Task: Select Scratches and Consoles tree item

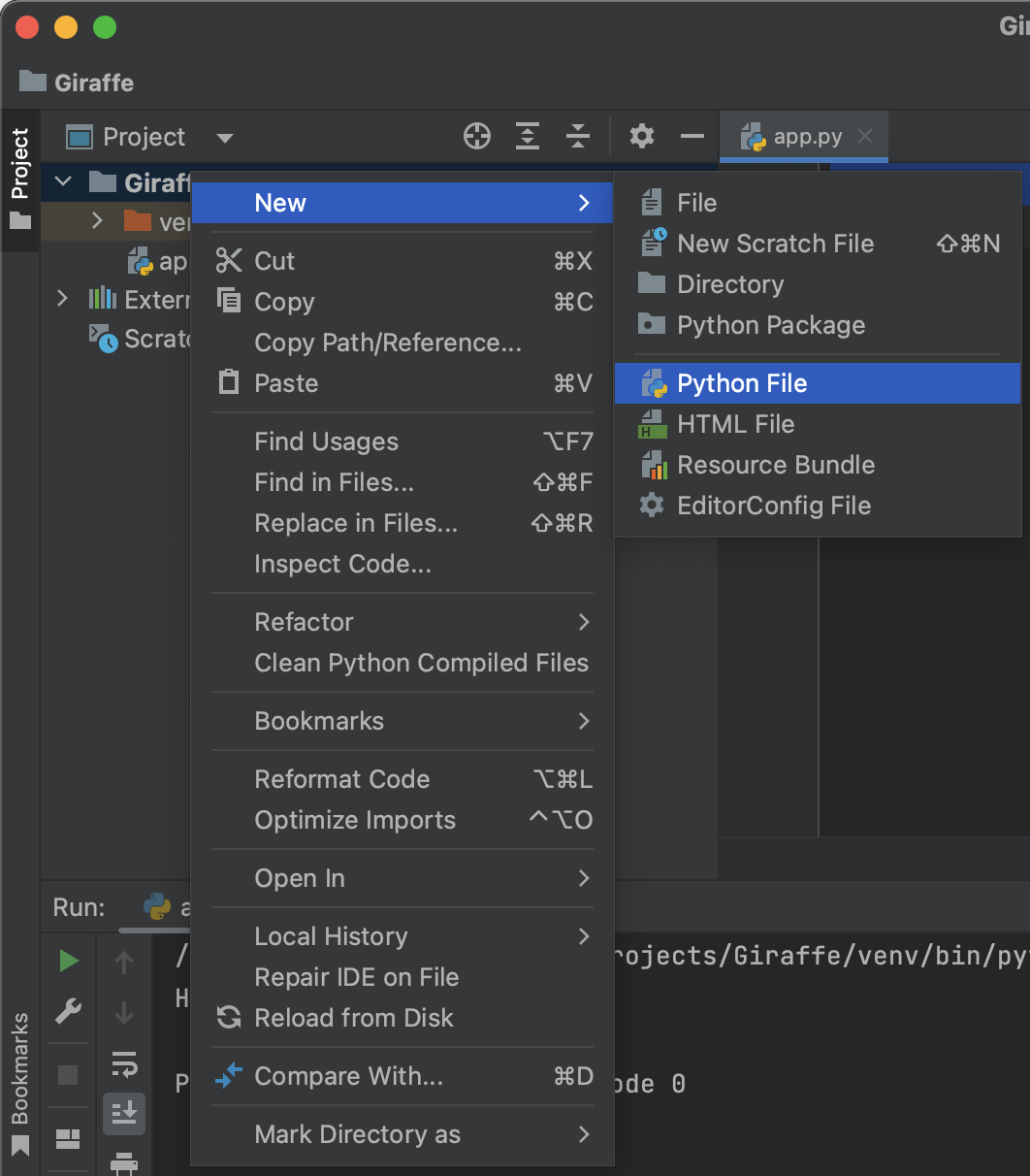Action: (x=141, y=339)
